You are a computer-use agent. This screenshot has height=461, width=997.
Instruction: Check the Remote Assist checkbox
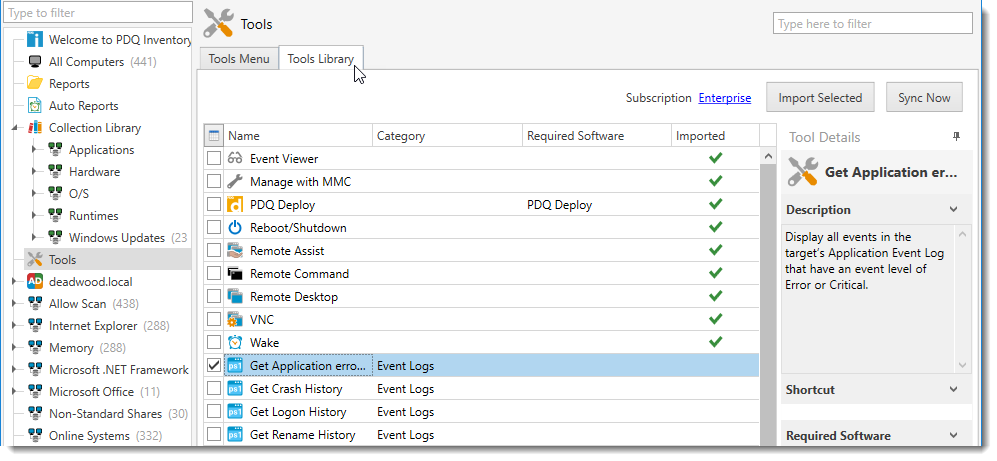[214, 250]
